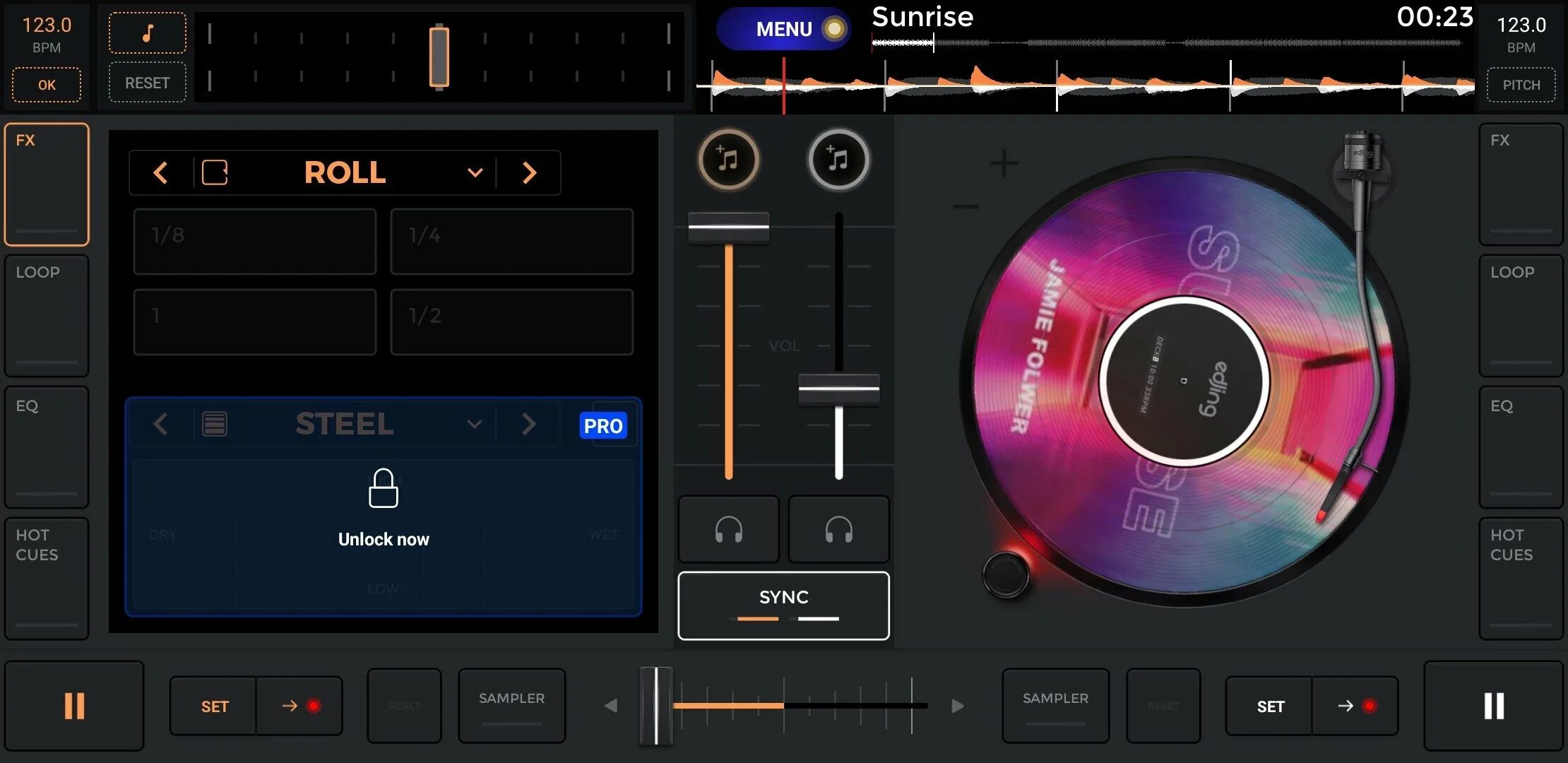Nudge the crossfader right with the arrow

pyautogui.click(x=957, y=706)
